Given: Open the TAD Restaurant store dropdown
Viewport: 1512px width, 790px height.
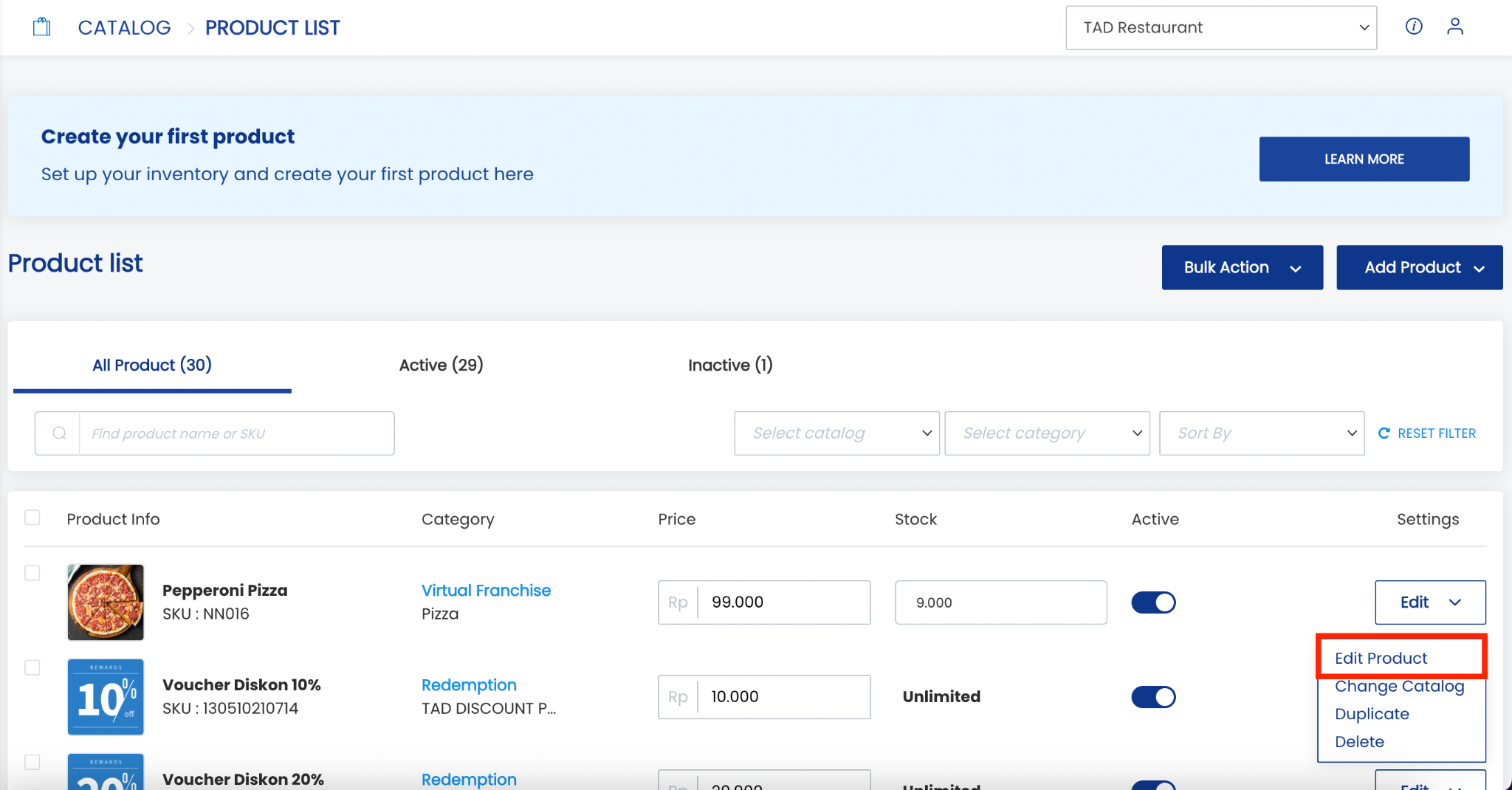Looking at the screenshot, I should (1221, 28).
